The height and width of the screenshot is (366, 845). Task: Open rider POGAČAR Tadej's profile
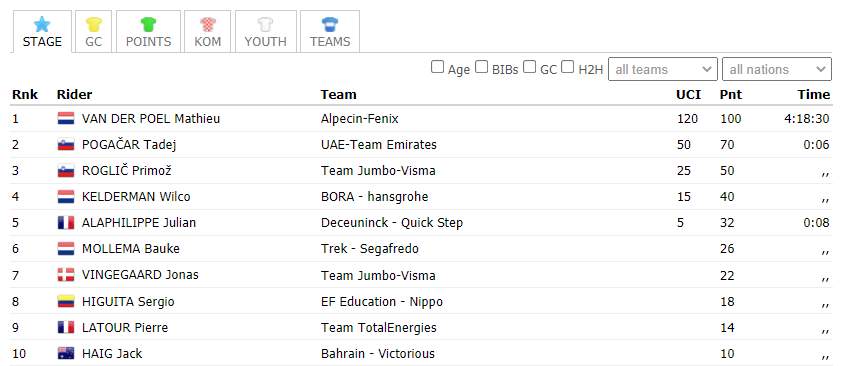point(129,145)
